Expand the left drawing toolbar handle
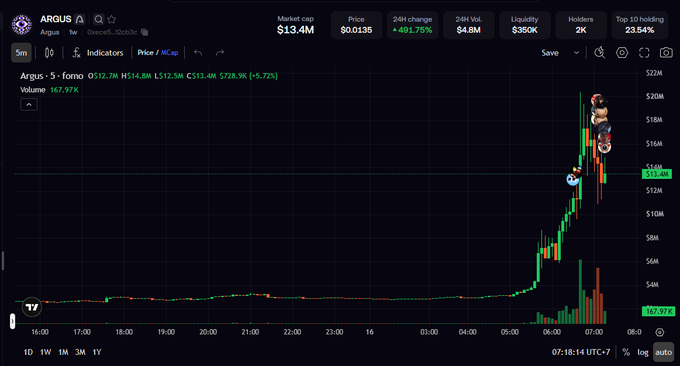Screen dimensions: 680x366 tap(12, 321)
